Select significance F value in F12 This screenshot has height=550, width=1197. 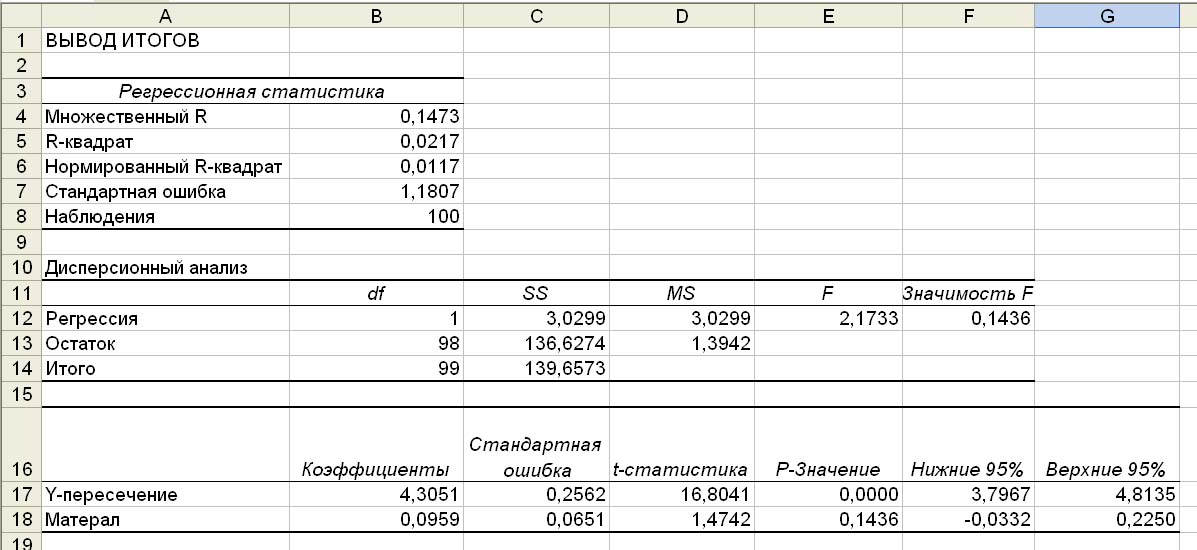(x=969, y=318)
